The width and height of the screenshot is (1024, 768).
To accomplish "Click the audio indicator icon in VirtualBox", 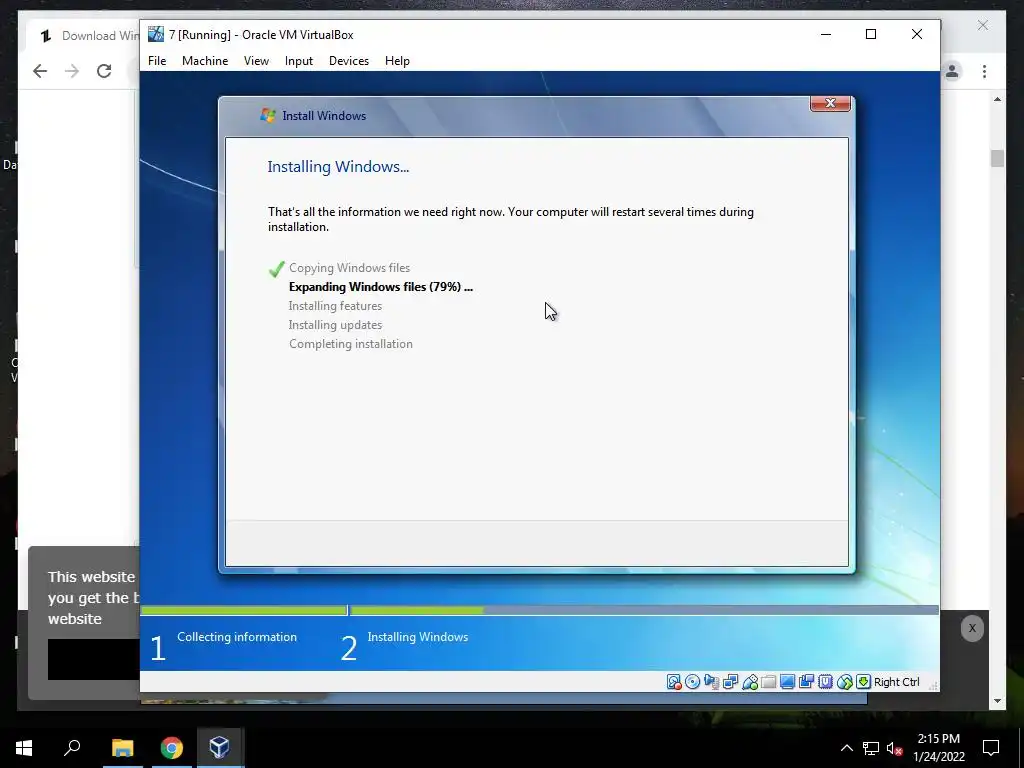I will 711,682.
